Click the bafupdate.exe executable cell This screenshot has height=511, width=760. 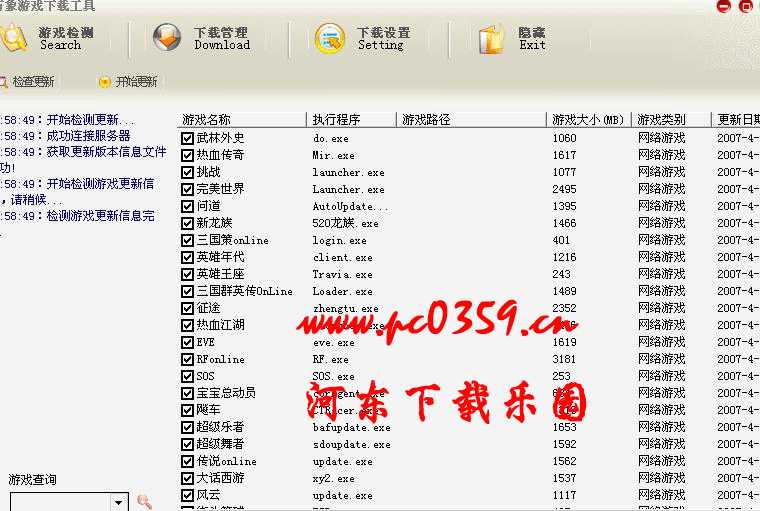[x=352, y=428]
